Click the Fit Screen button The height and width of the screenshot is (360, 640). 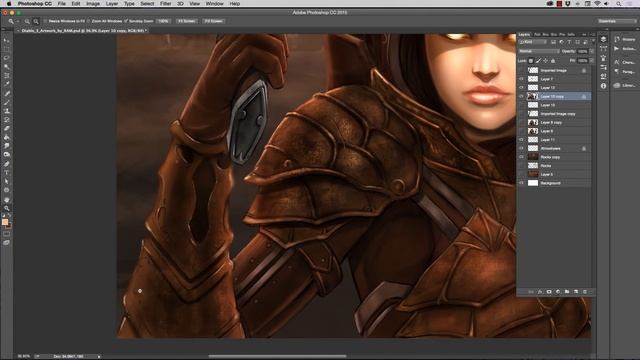point(187,21)
